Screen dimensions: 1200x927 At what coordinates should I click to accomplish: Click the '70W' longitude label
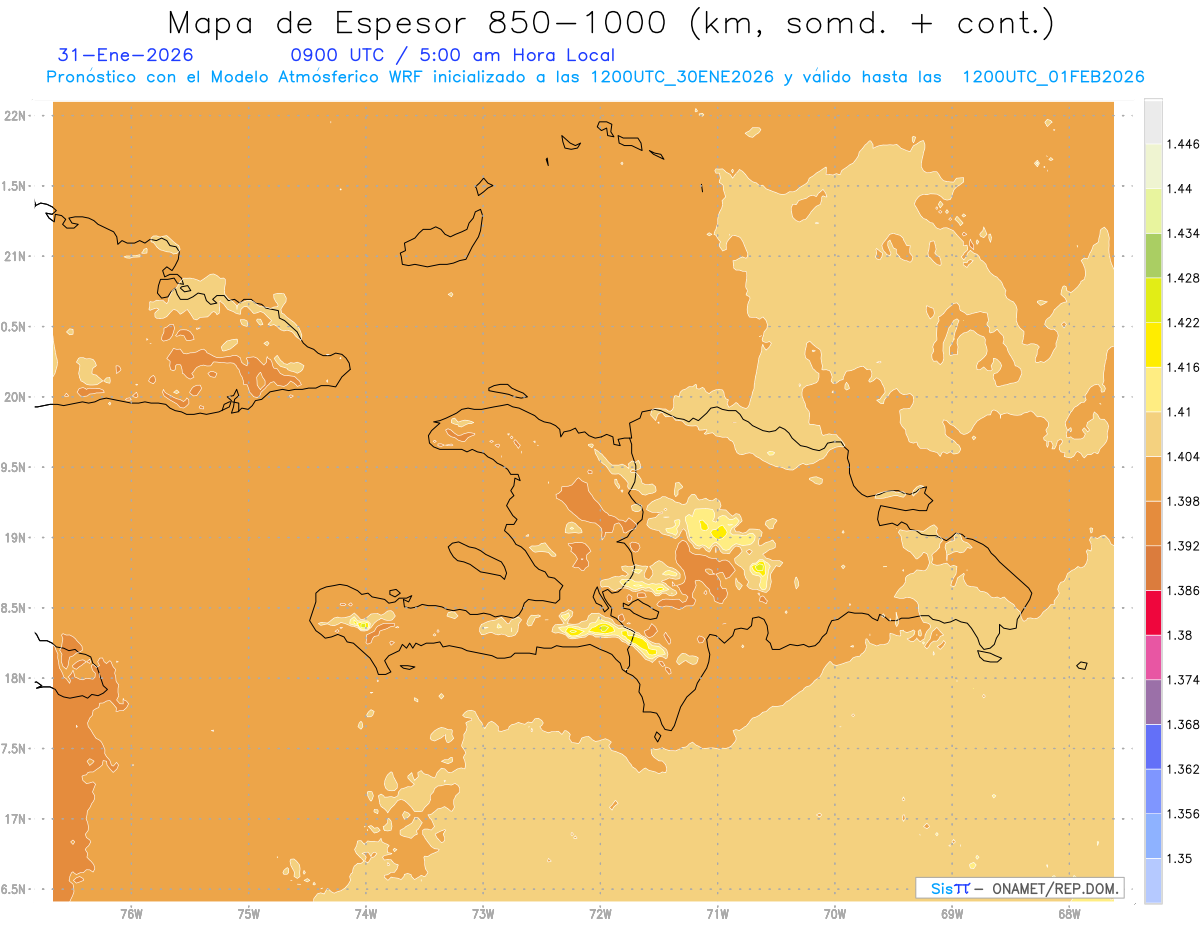click(x=835, y=914)
